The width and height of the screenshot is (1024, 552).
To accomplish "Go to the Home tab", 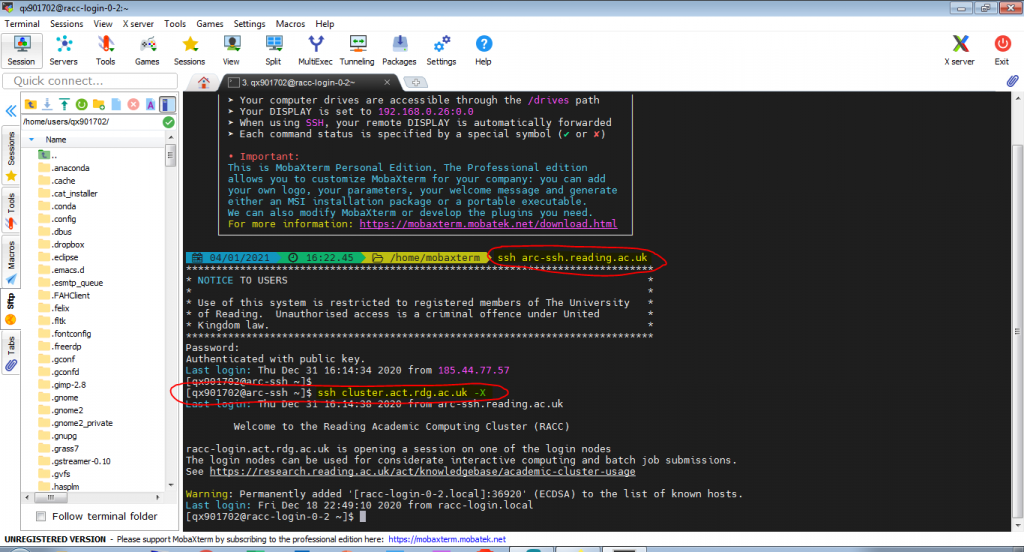I will click(204, 82).
